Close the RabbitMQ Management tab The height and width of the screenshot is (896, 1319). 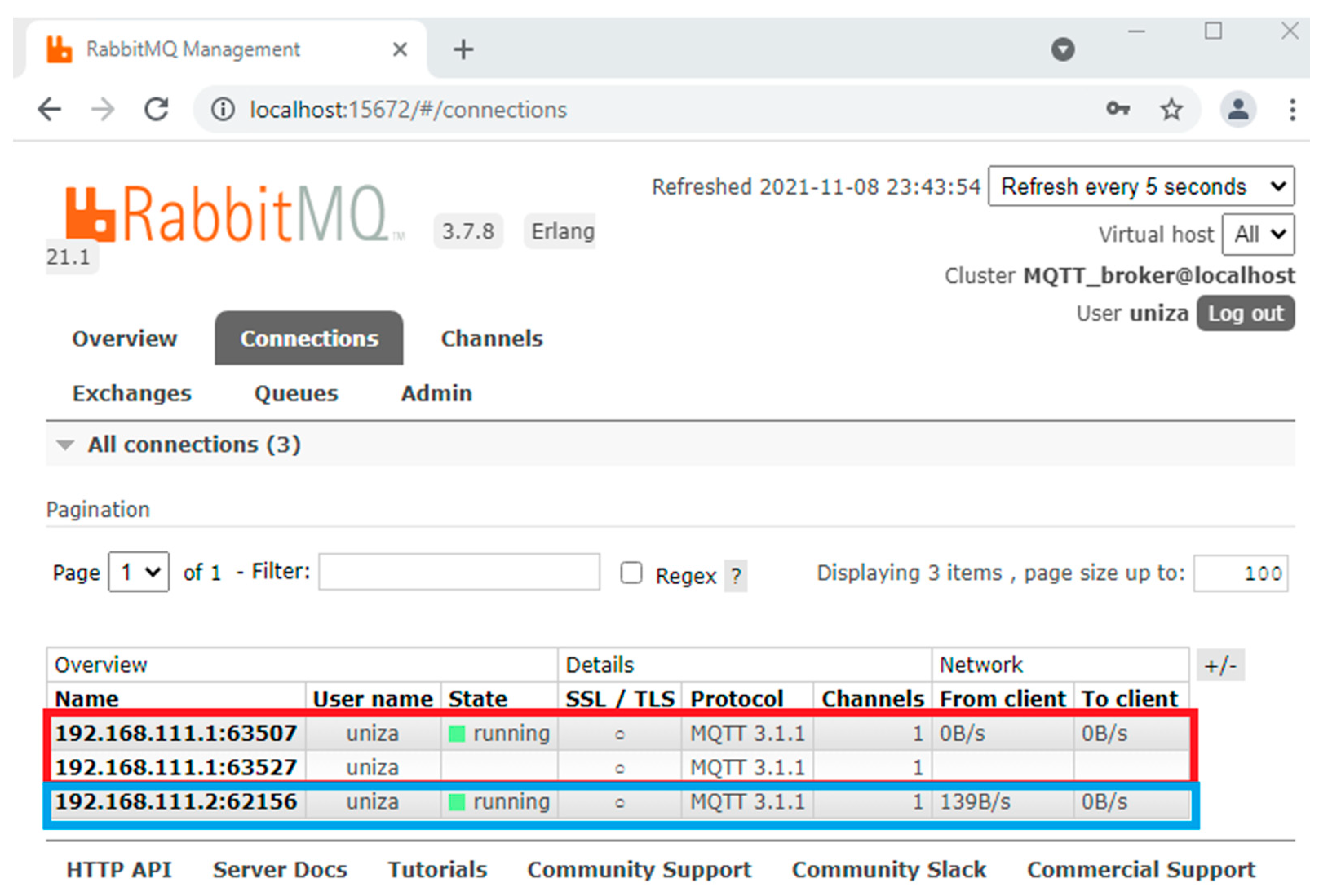click(x=400, y=50)
